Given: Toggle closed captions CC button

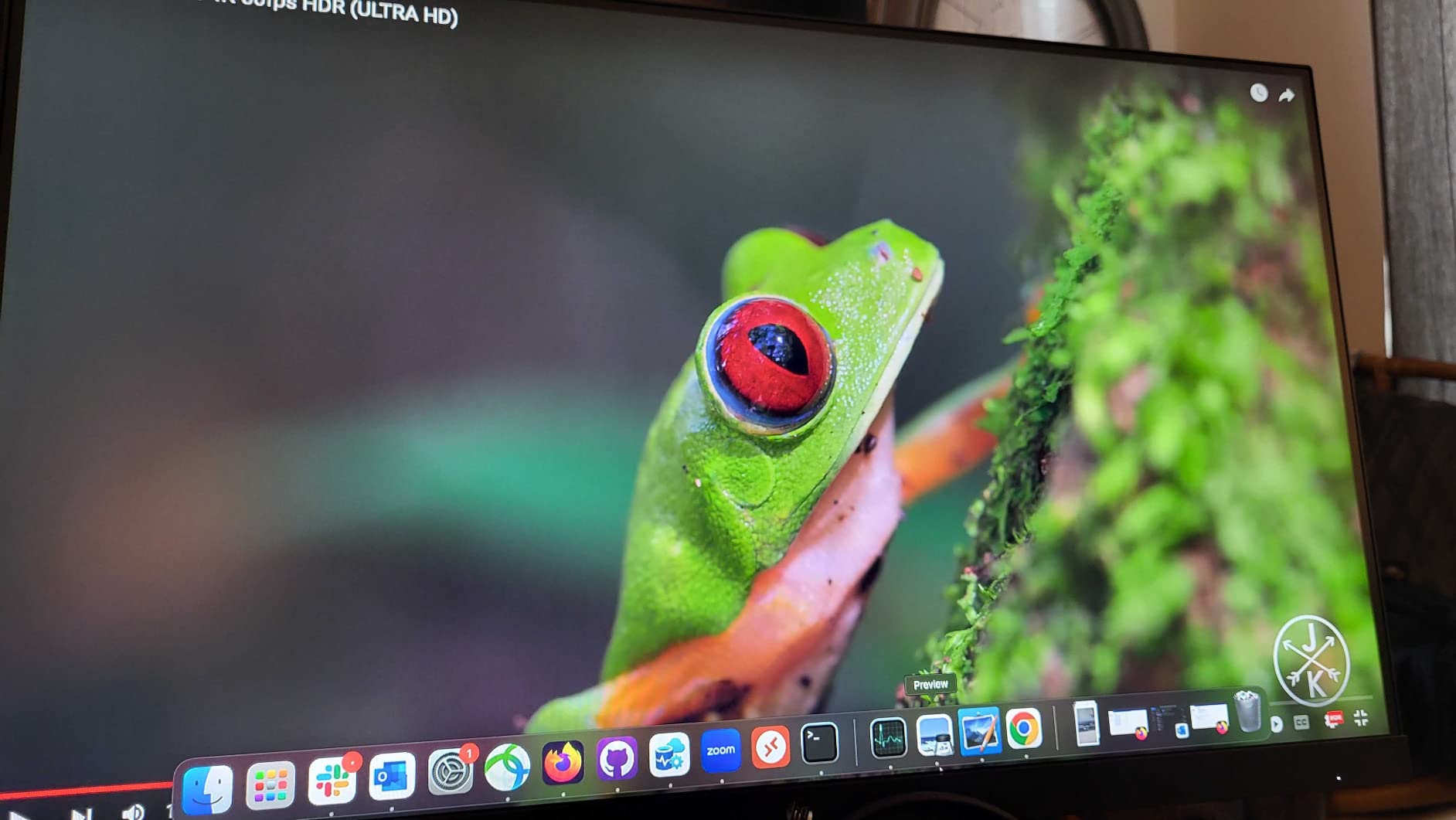Looking at the screenshot, I should click(x=1301, y=723).
